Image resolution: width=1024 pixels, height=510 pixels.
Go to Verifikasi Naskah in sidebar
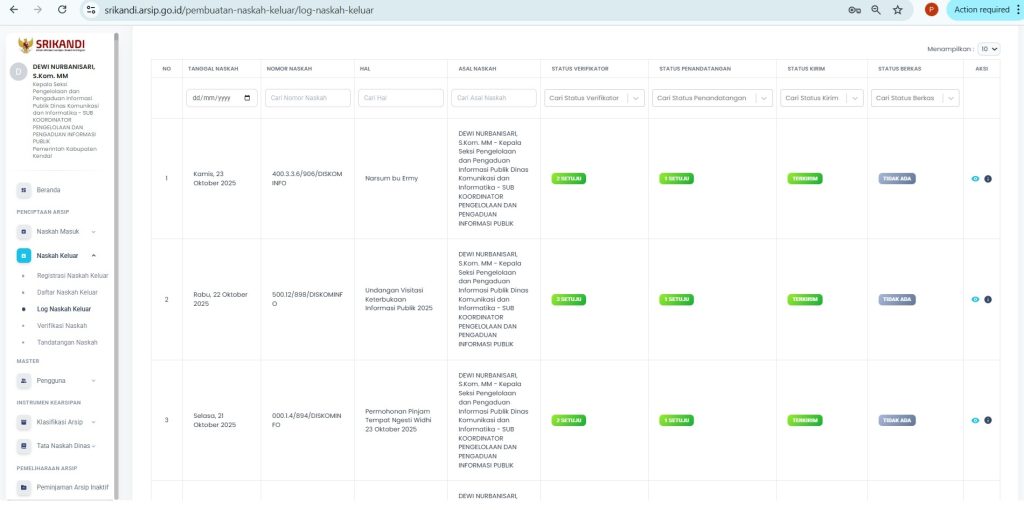tap(62, 325)
